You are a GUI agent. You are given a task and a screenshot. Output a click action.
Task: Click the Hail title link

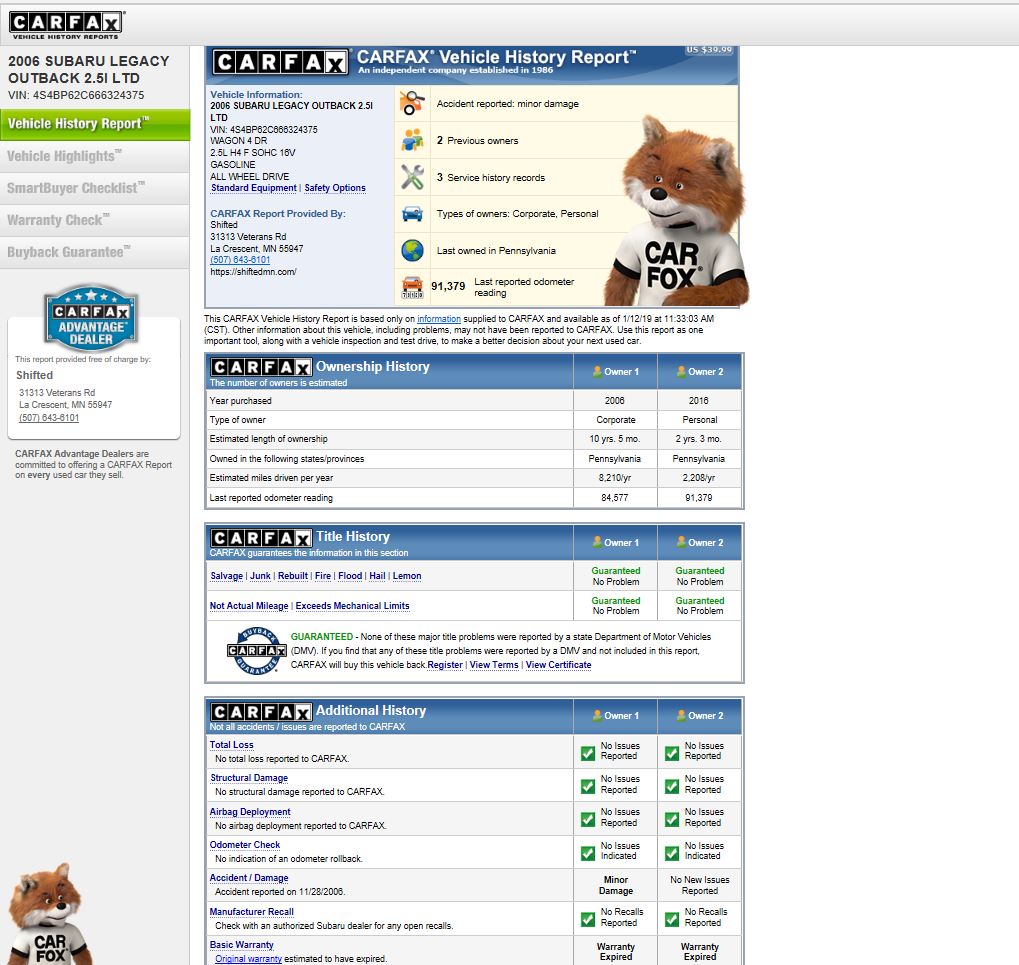point(378,576)
